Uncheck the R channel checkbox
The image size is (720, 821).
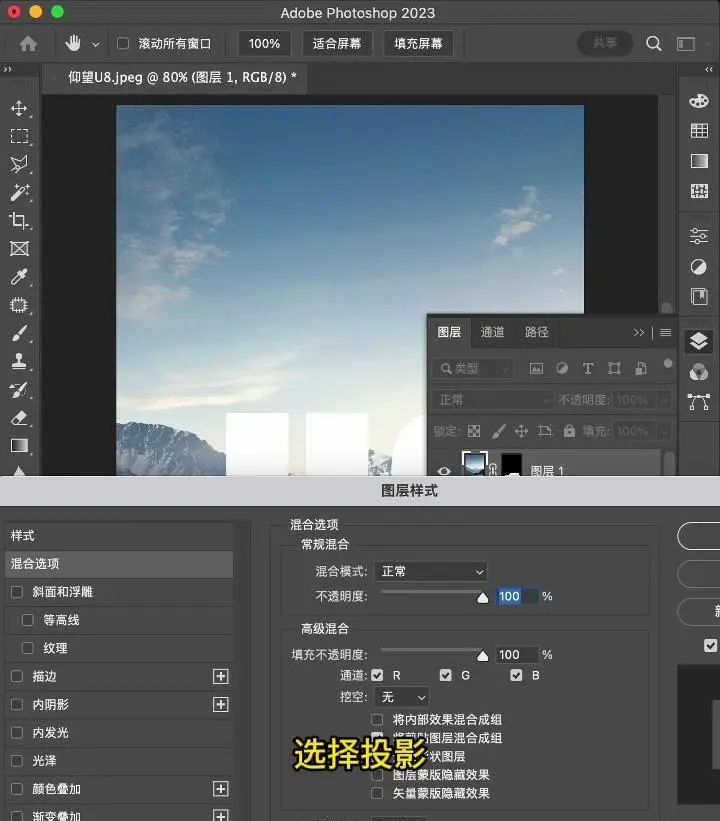click(377, 675)
